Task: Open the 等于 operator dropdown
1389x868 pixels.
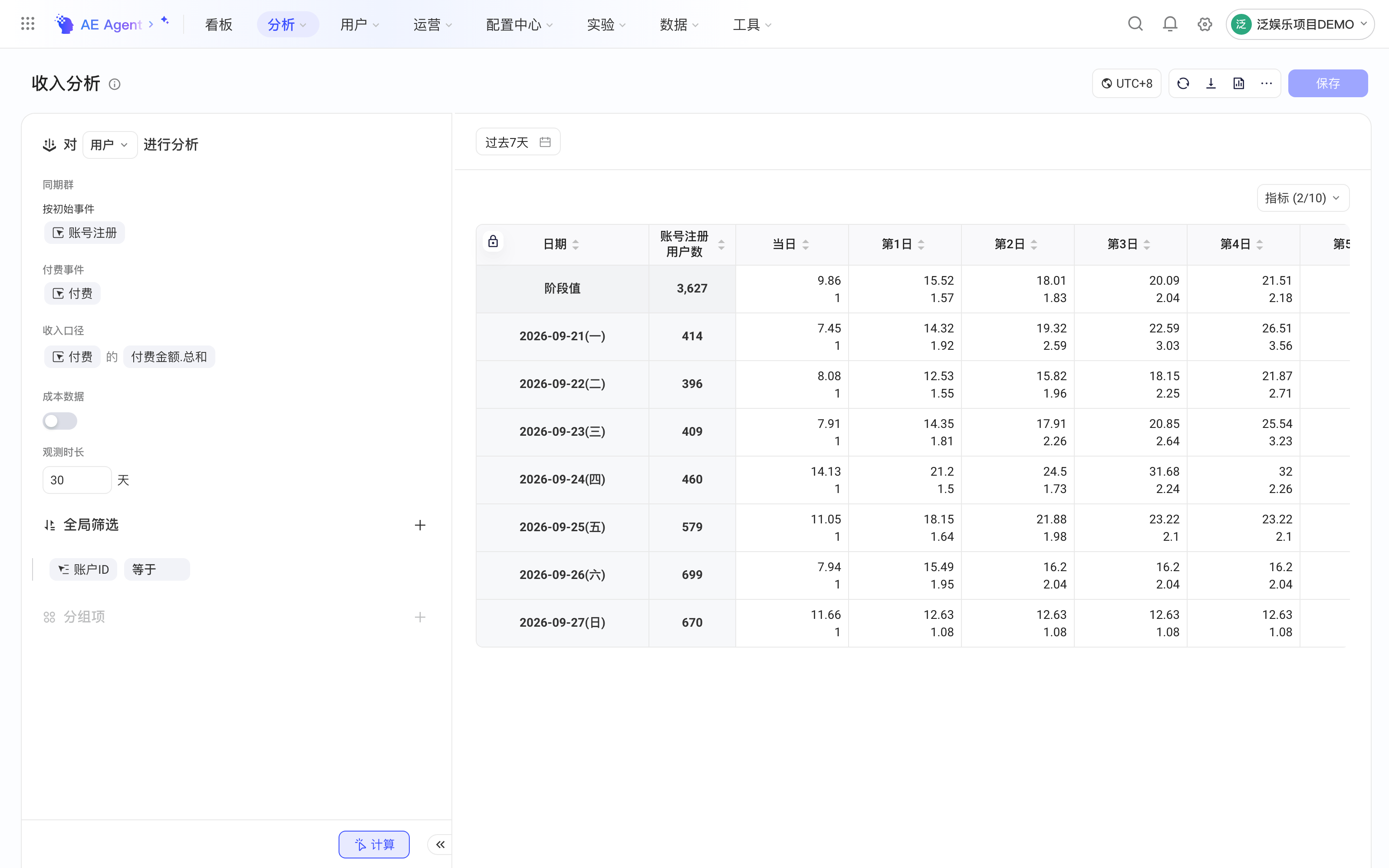Action: [x=157, y=569]
